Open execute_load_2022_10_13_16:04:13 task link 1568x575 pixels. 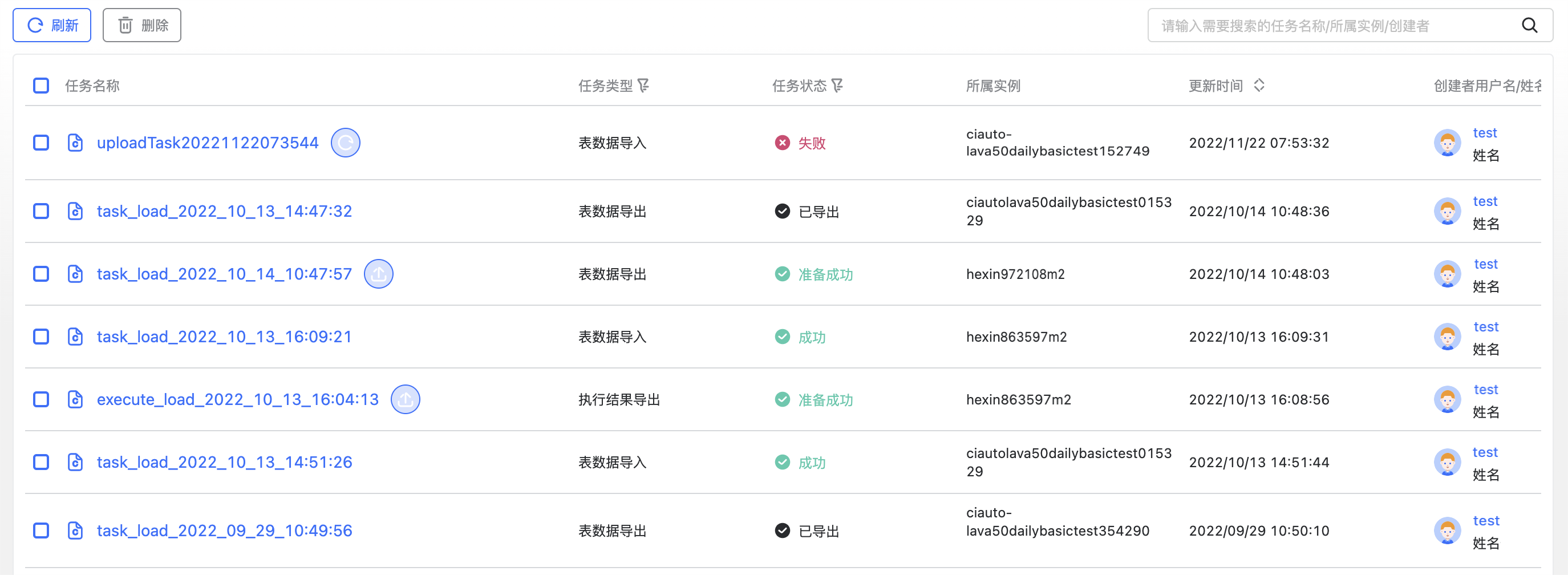pos(237,400)
